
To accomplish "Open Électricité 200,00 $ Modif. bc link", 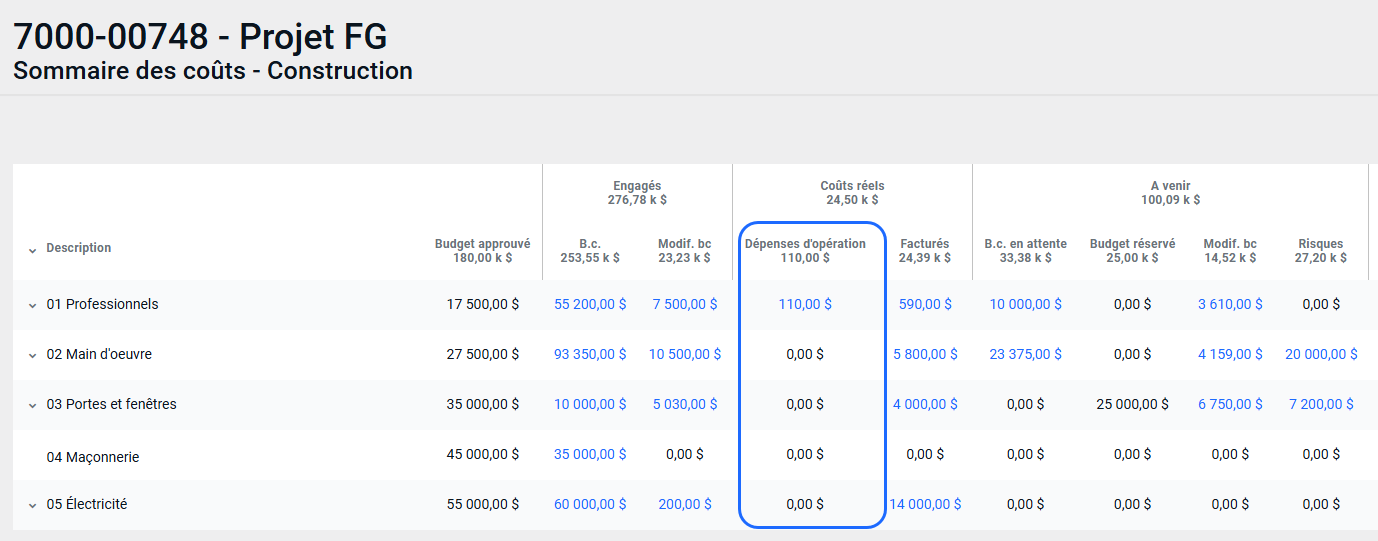I will pyautogui.click(x=685, y=504).
